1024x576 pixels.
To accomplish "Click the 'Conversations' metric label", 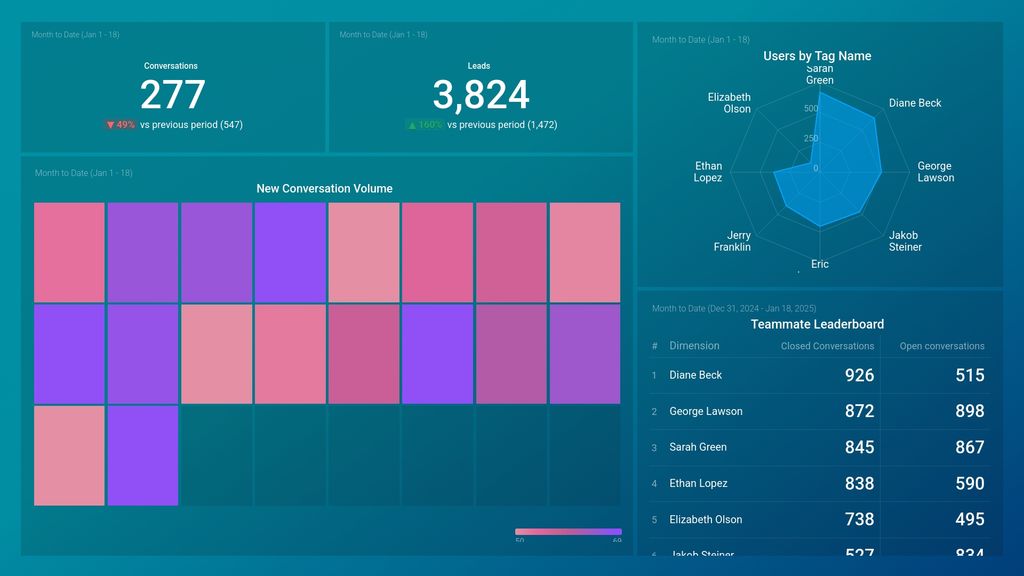I will click(171, 66).
